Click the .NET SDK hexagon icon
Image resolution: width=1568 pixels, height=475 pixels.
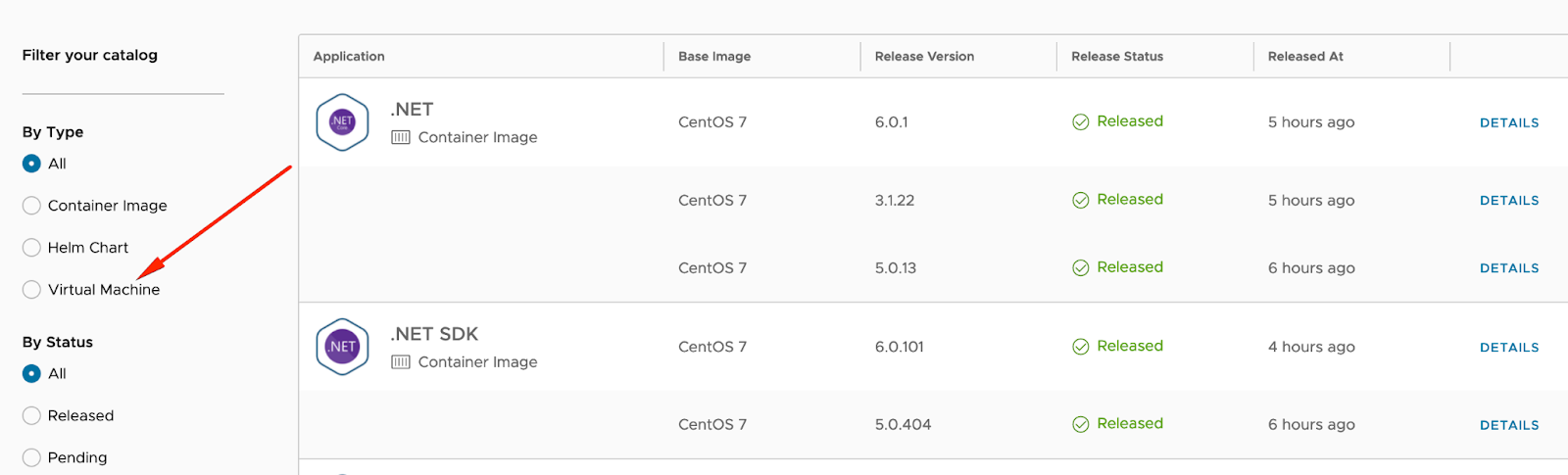342,347
